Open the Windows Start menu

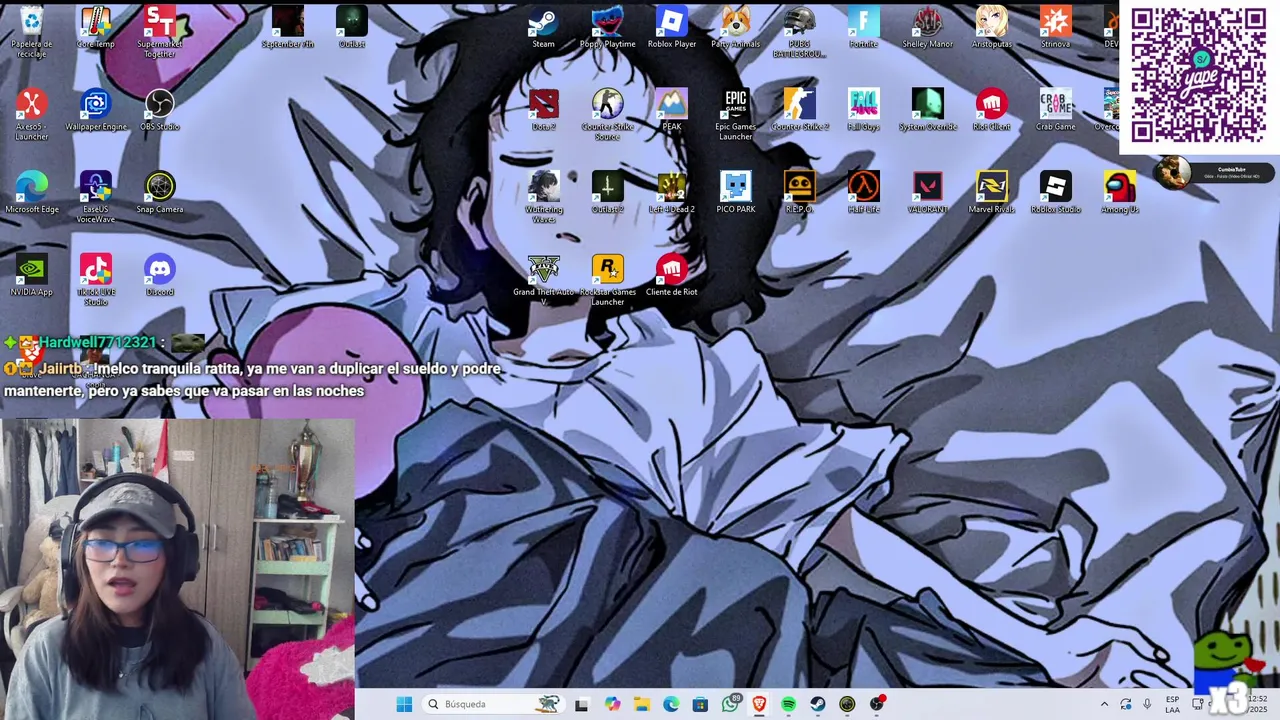(404, 704)
